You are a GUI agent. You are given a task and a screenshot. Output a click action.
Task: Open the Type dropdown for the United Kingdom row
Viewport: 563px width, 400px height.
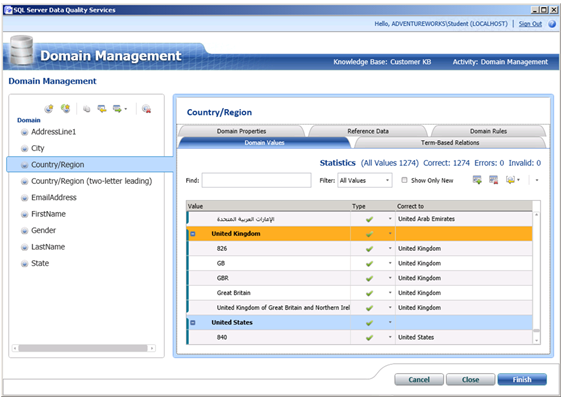[x=390, y=233]
